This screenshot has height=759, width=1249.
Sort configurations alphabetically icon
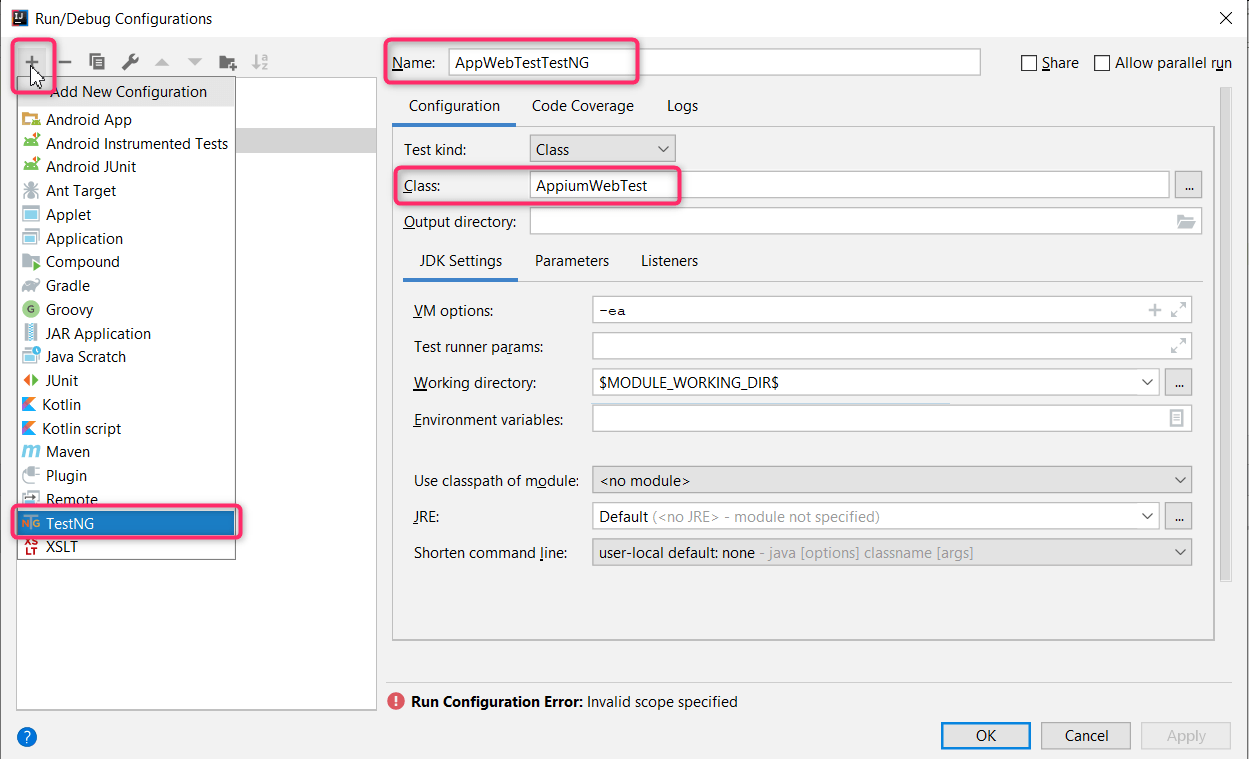[x=260, y=62]
